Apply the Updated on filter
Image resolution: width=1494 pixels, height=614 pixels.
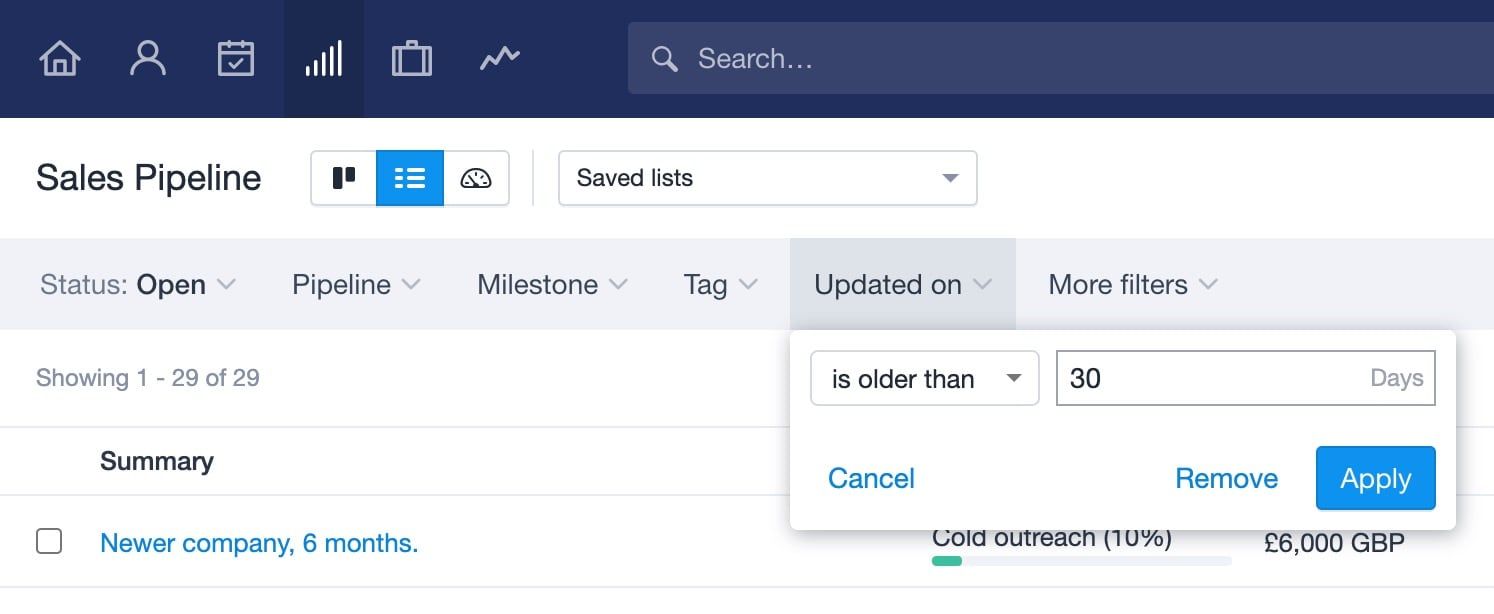pyautogui.click(x=1376, y=478)
